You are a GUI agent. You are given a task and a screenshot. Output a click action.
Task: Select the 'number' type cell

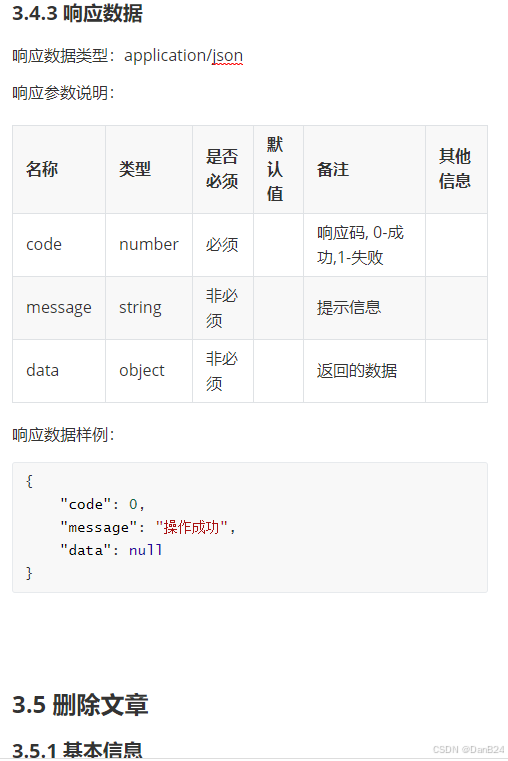point(149,244)
